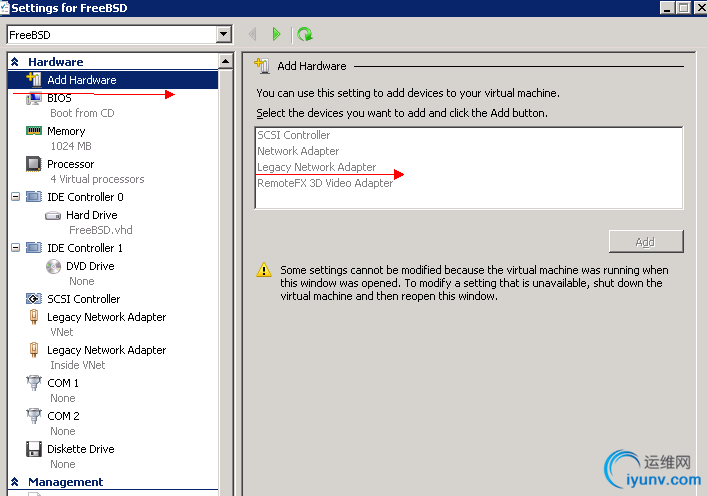707x496 pixels.
Task: Click the Add Hardware icon in tree
Action: pos(34,79)
